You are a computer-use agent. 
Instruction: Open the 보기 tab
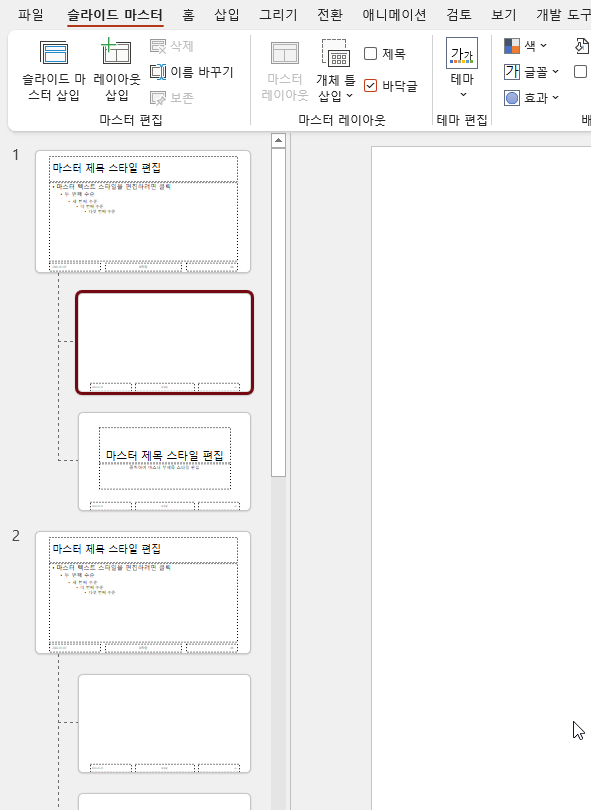pos(504,15)
